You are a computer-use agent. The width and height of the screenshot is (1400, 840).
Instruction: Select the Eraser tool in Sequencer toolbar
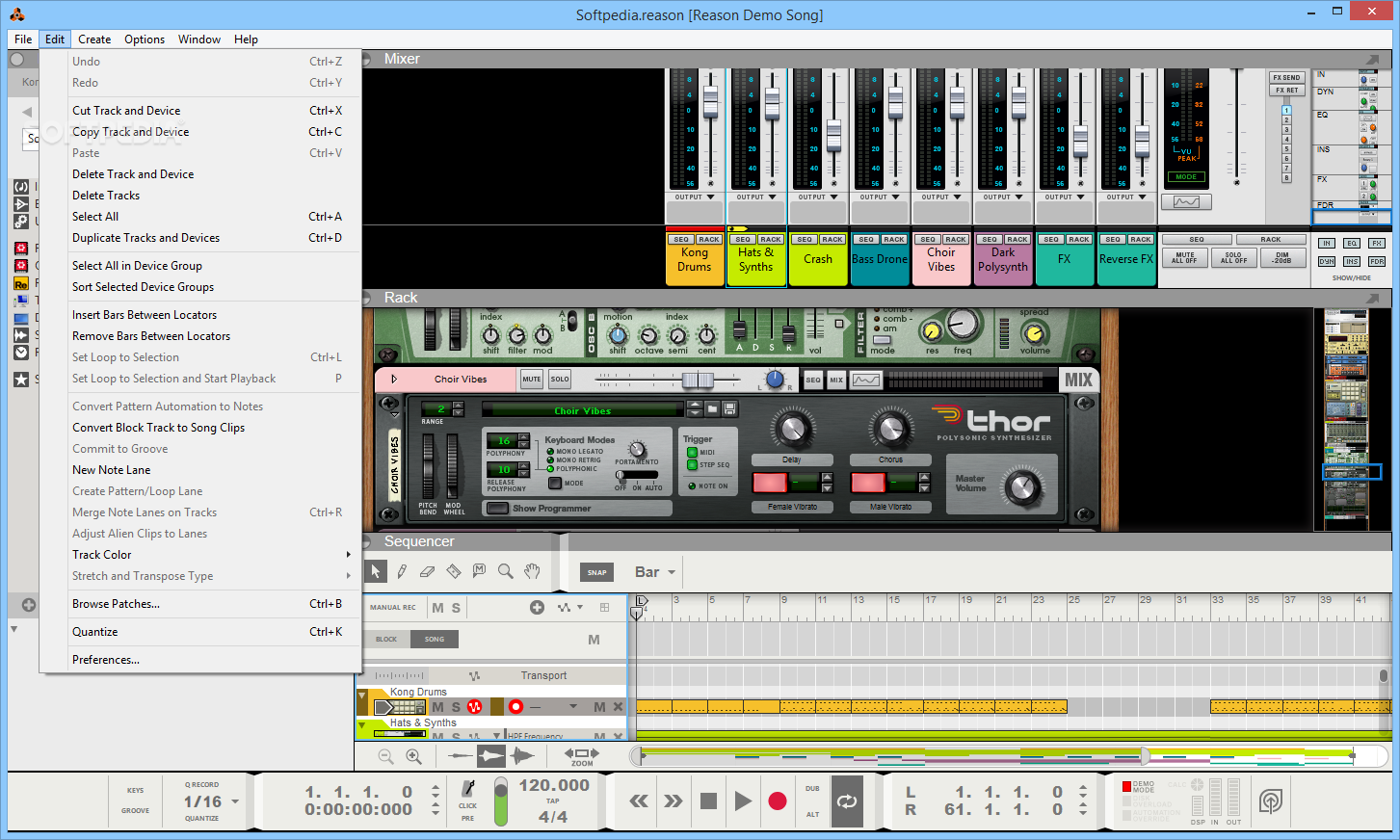(x=428, y=571)
